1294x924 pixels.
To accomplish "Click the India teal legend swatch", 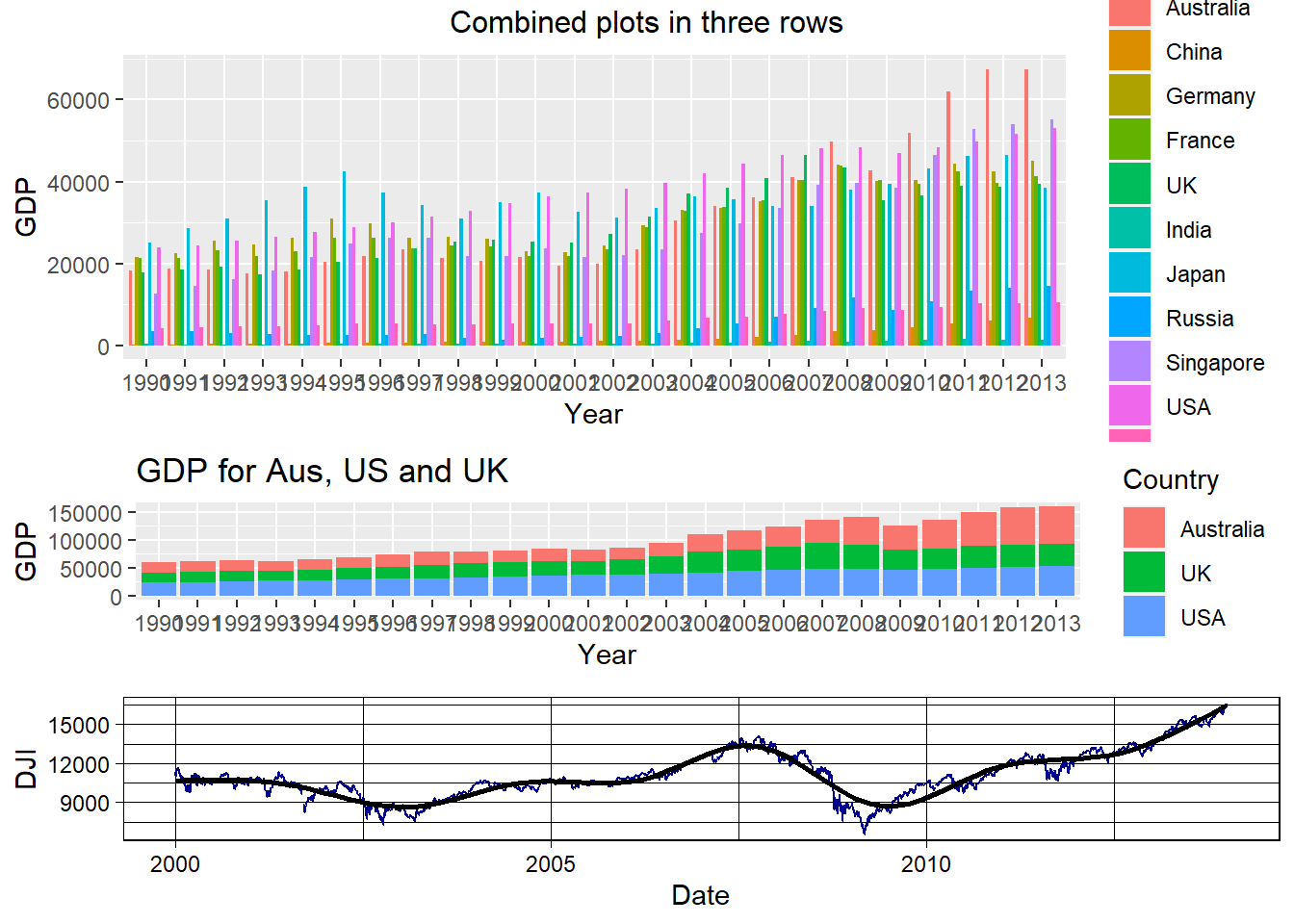I will click(x=1129, y=228).
